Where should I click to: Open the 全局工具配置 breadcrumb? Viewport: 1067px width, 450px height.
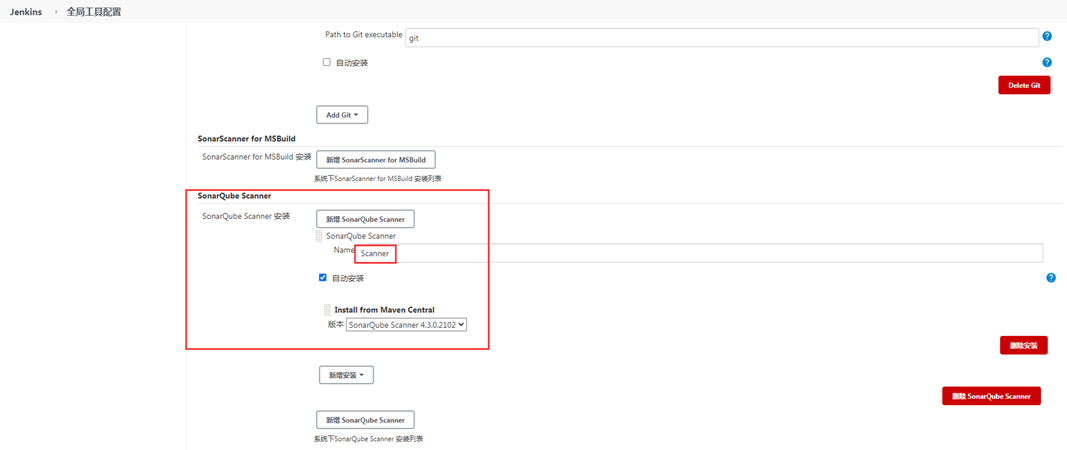tap(94, 12)
